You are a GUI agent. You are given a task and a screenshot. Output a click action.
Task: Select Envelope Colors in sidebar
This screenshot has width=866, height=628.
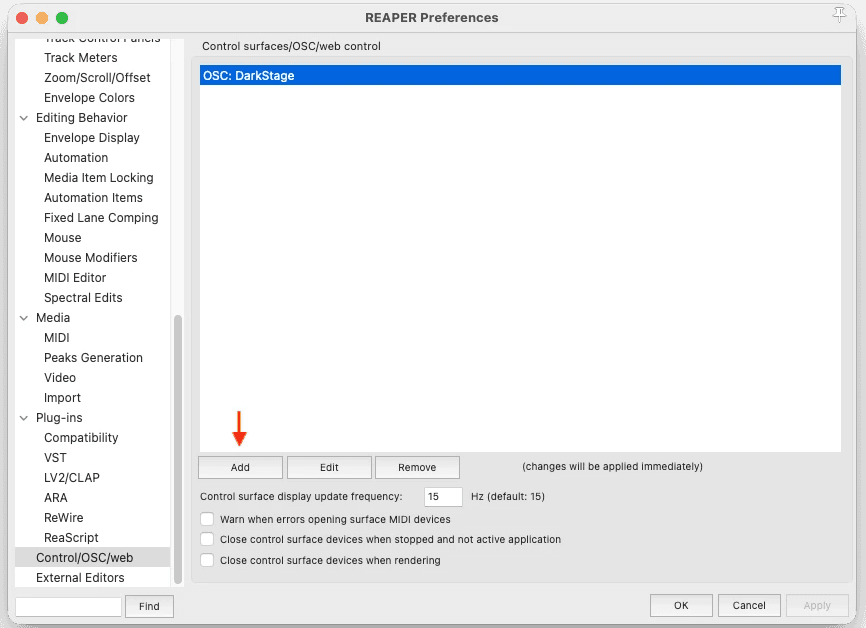(x=89, y=98)
